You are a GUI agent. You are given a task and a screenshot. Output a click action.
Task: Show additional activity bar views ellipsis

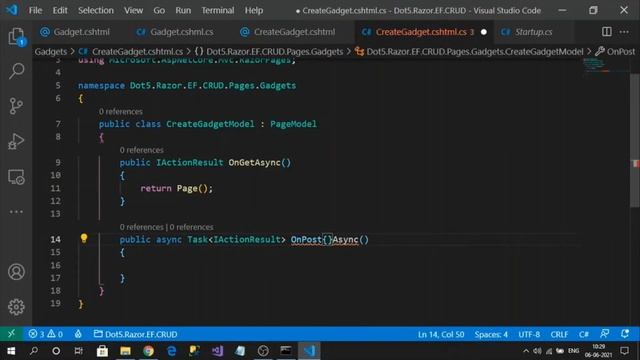click(x=16, y=212)
